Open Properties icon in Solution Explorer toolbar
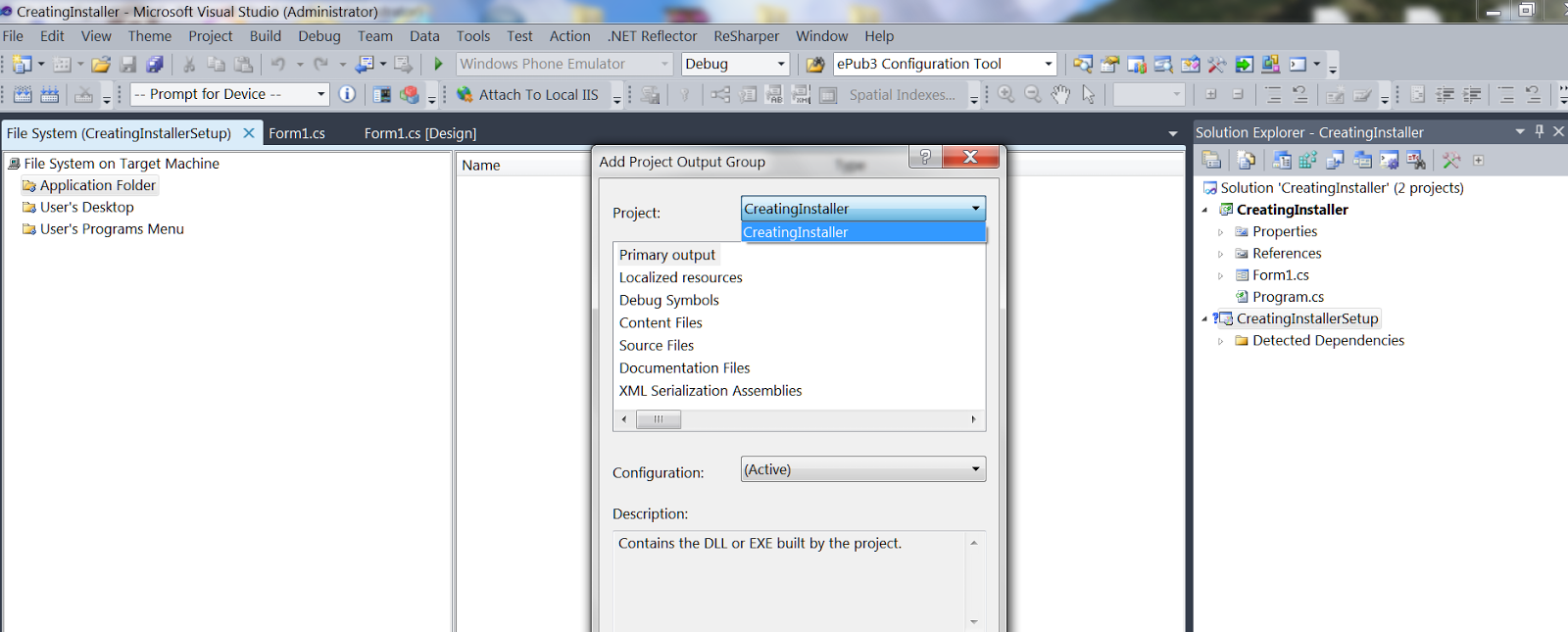This screenshot has width=1568, height=632. click(1211, 161)
